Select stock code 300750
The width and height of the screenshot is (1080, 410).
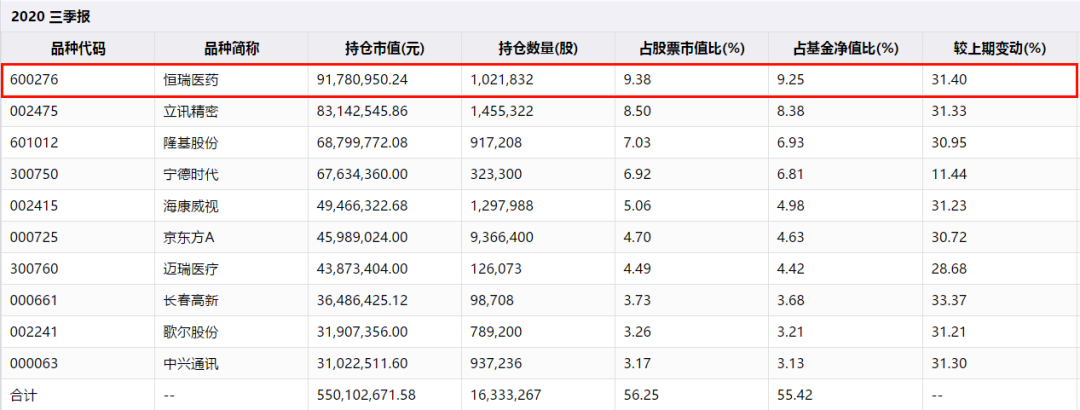(34, 174)
